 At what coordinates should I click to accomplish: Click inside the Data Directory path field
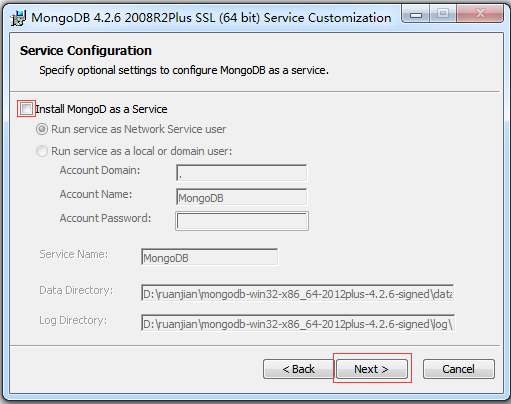[298, 293]
